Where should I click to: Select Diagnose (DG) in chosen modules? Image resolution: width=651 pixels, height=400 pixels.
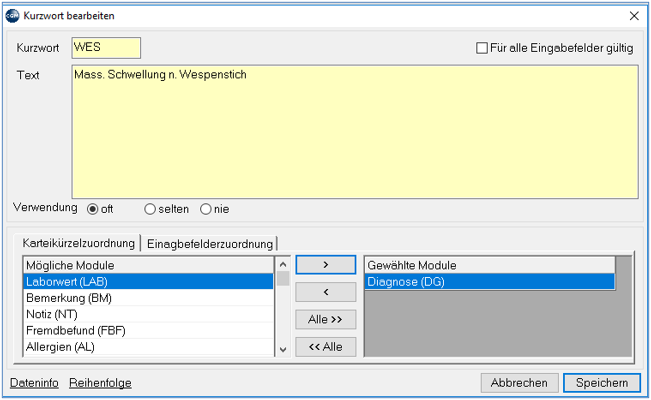click(x=490, y=282)
